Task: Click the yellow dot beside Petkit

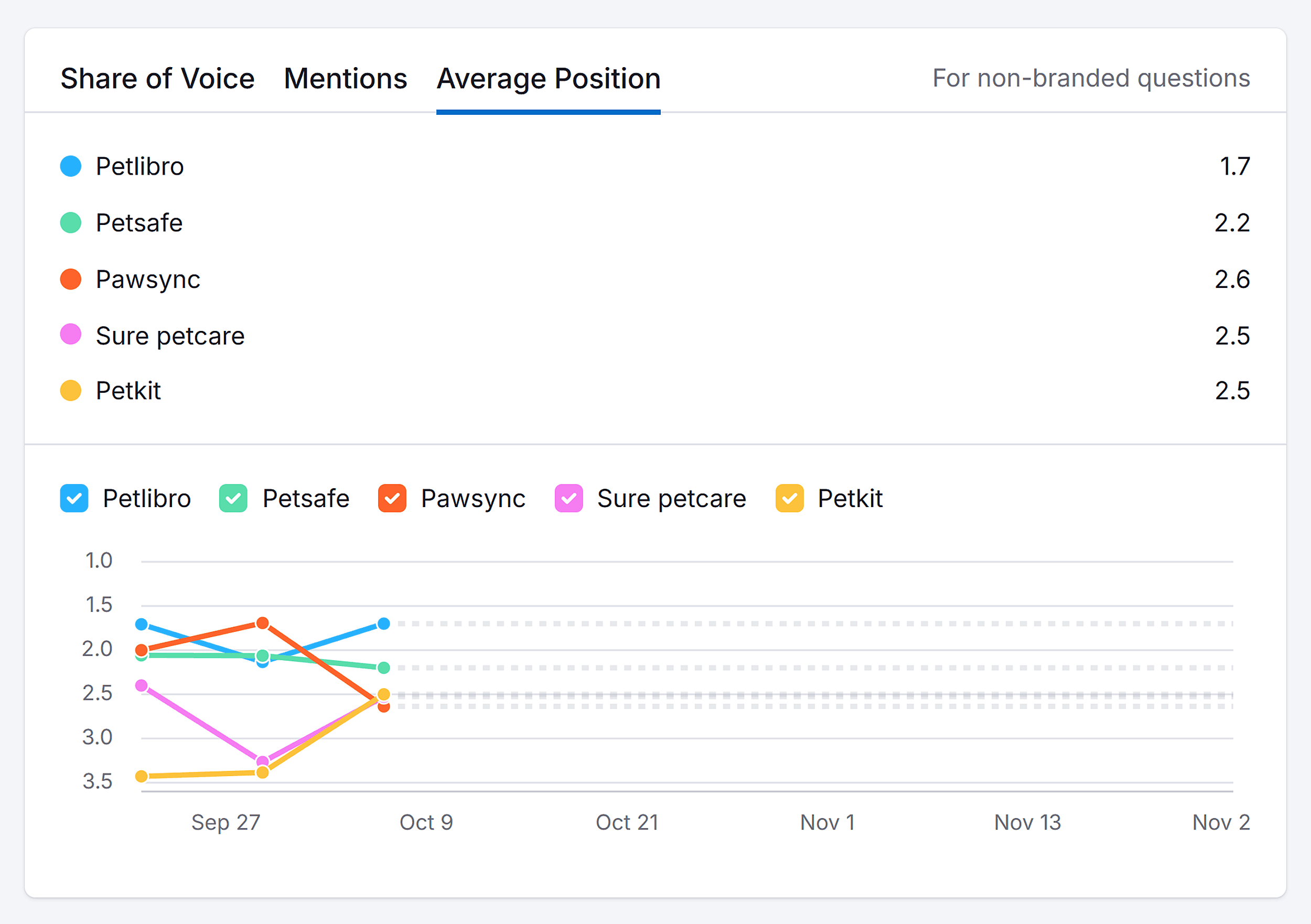Action: (x=72, y=391)
